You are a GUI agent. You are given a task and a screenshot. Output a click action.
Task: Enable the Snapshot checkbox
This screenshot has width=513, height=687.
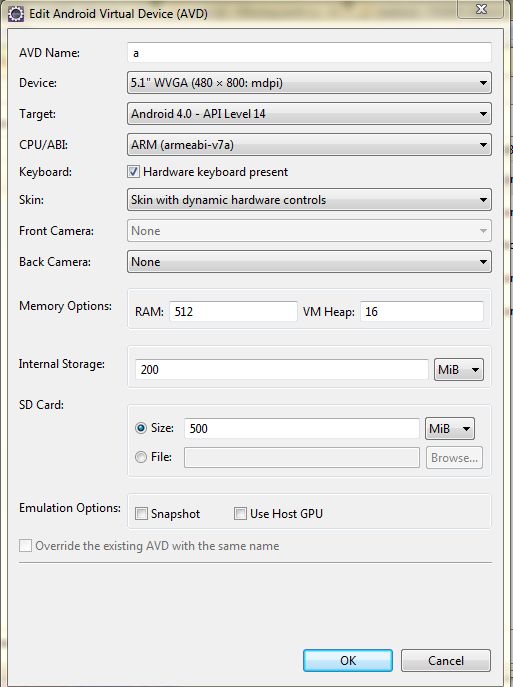141,513
